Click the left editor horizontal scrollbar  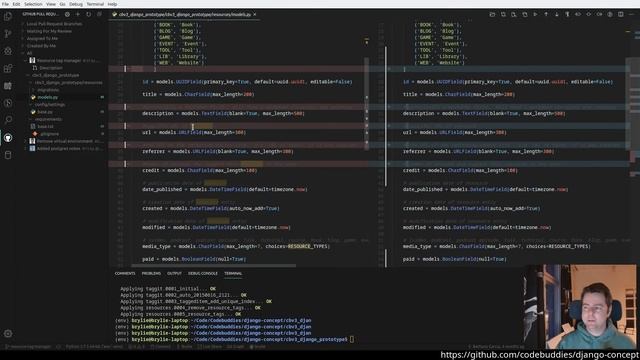pos(214,266)
